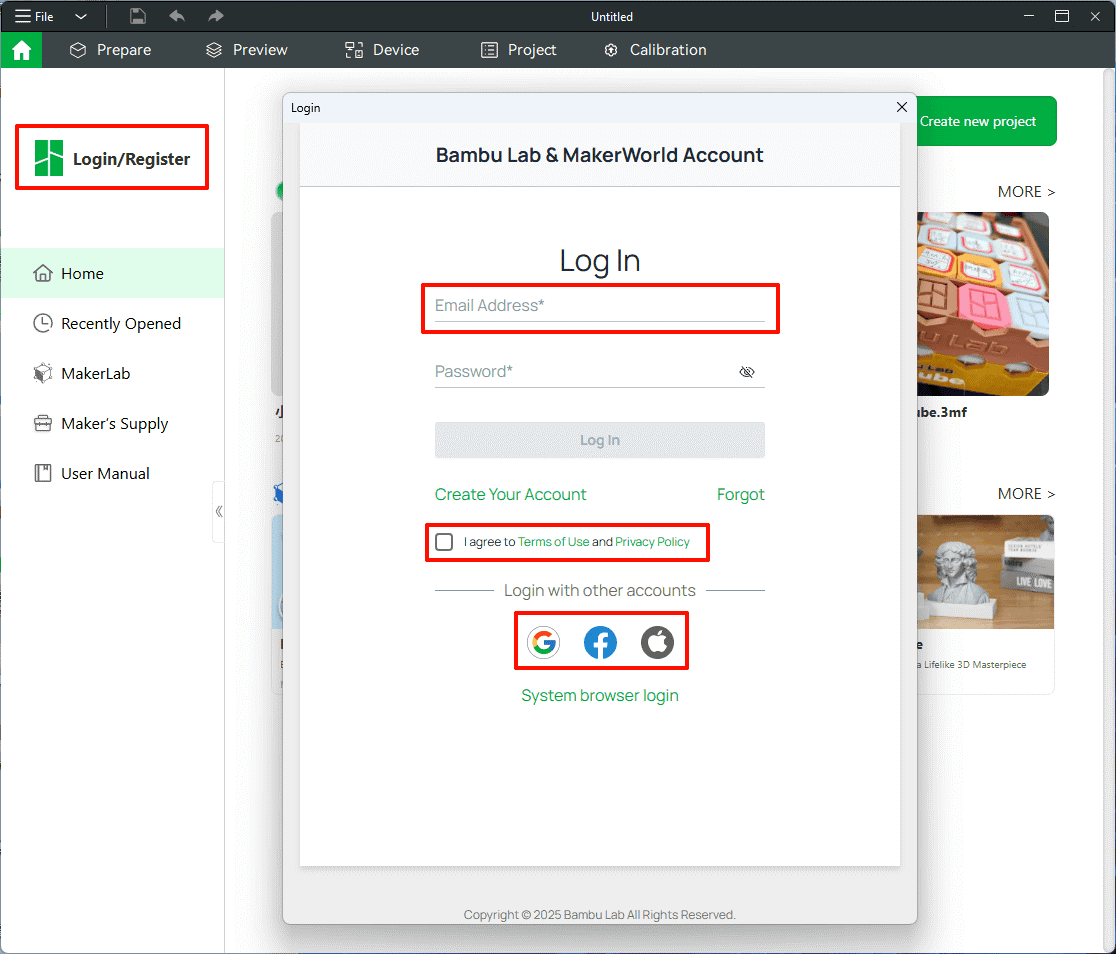Click the Create Your Account link
Screen dimensions: 1116x954
pos(510,495)
